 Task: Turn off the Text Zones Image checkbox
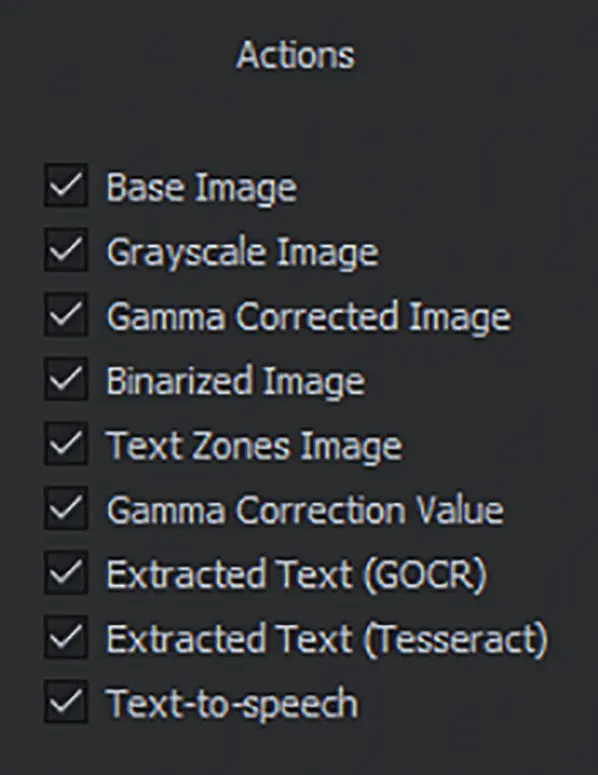(x=66, y=443)
